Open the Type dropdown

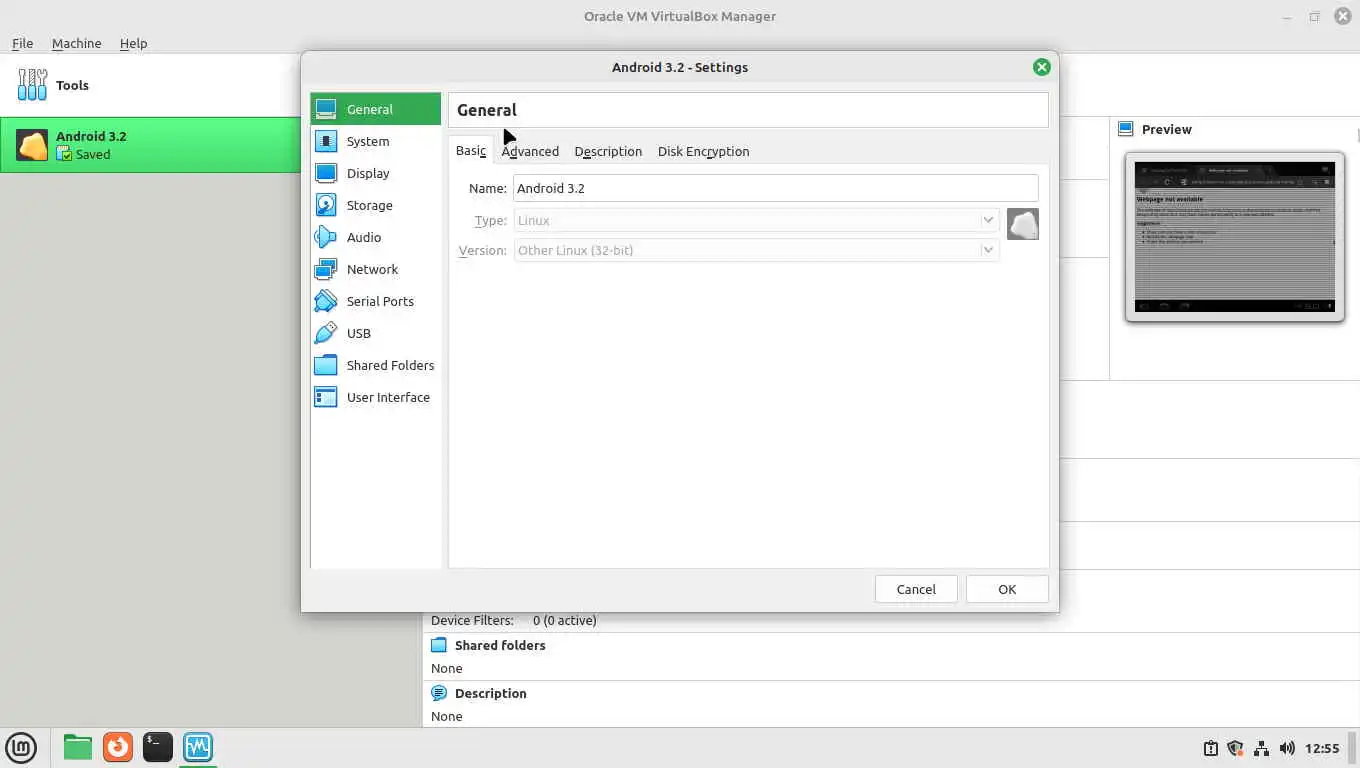pos(756,220)
